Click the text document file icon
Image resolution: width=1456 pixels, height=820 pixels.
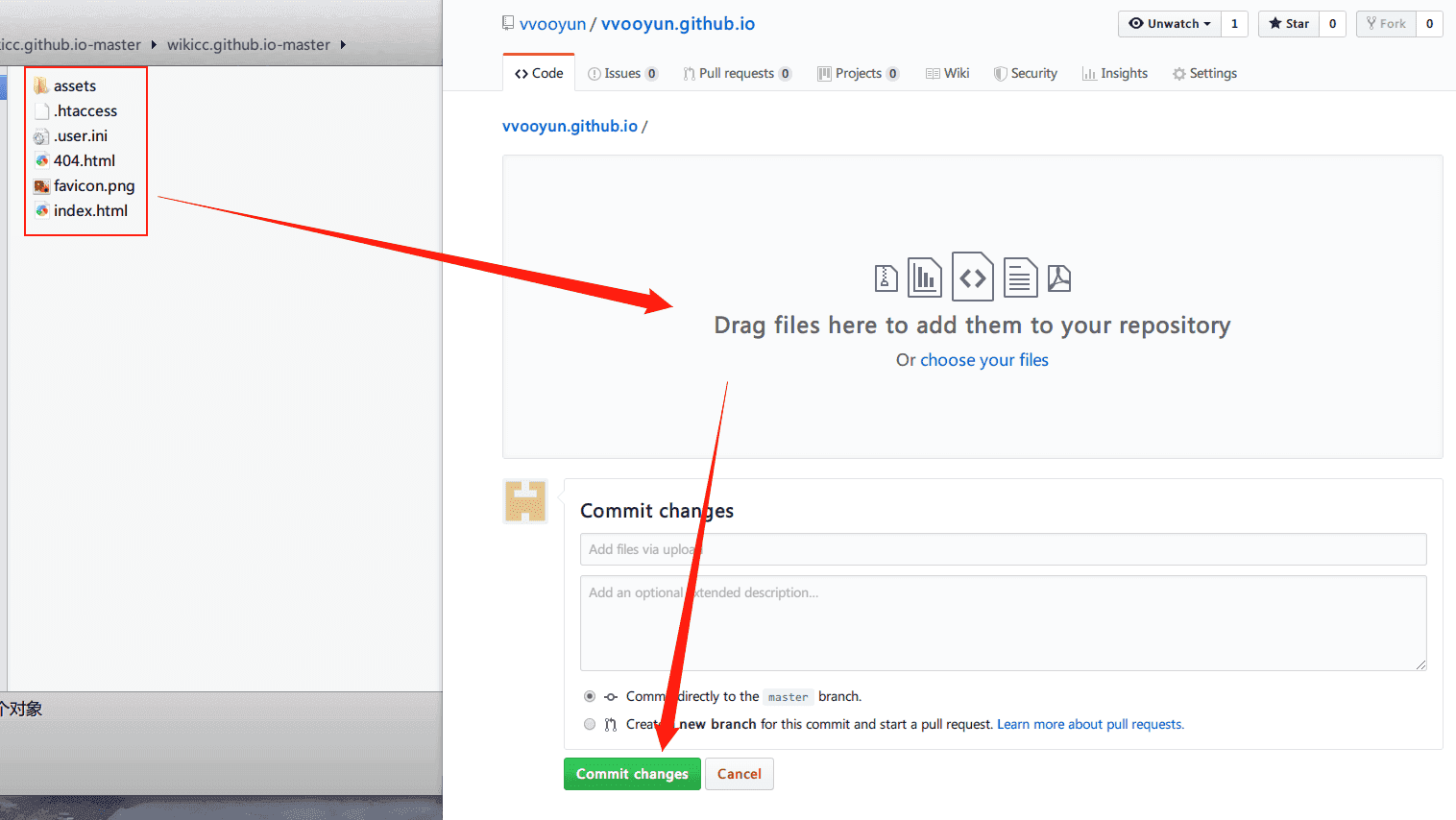[1020, 277]
